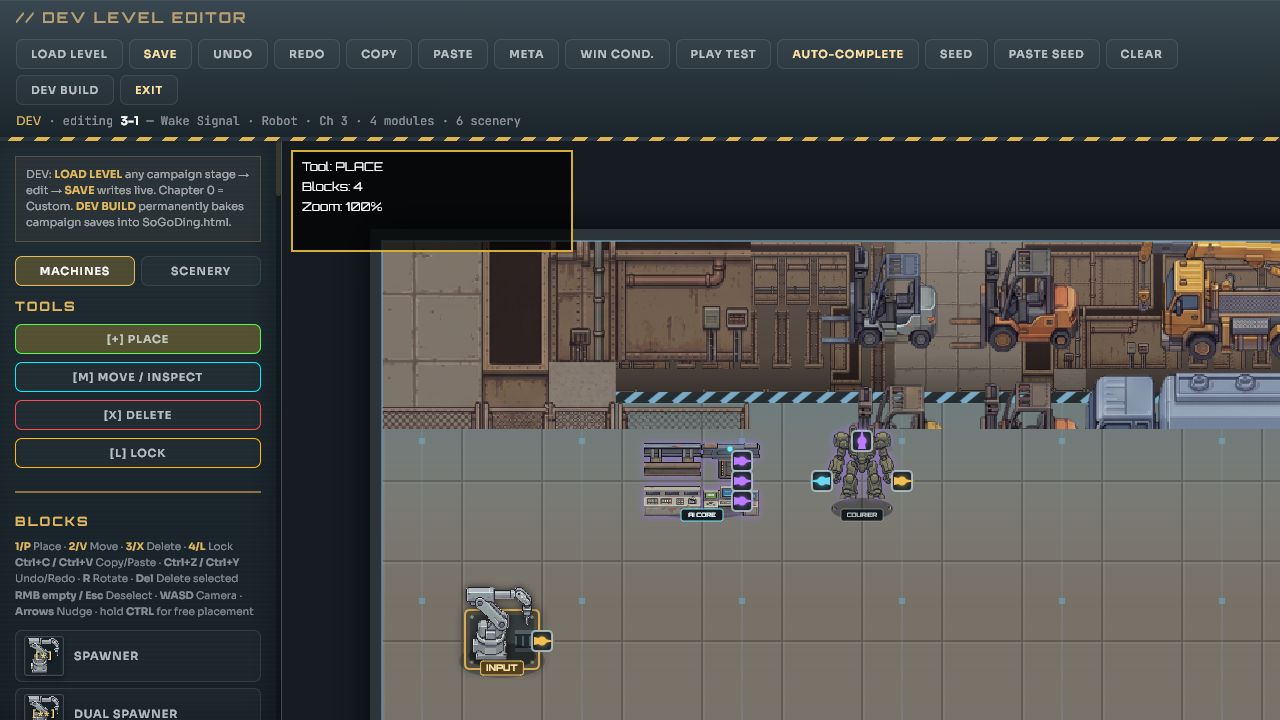Click the bottom purple port on AI Core
1280x720 pixels.
742,501
